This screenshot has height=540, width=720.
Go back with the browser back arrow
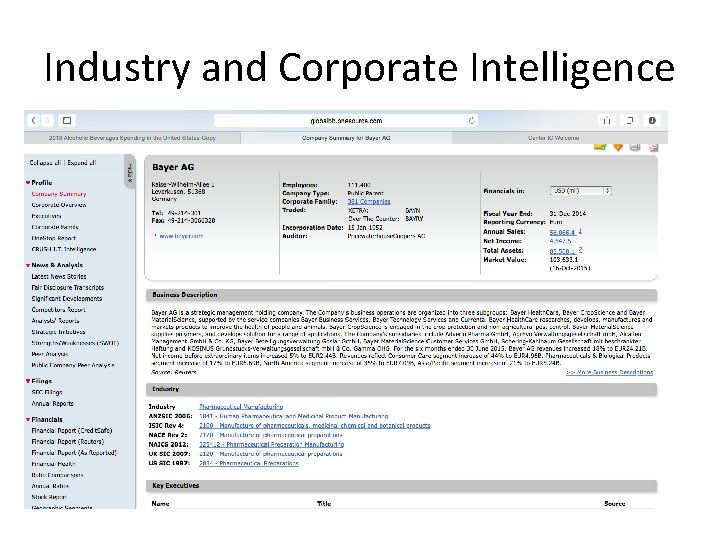click(x=34, y=120)
